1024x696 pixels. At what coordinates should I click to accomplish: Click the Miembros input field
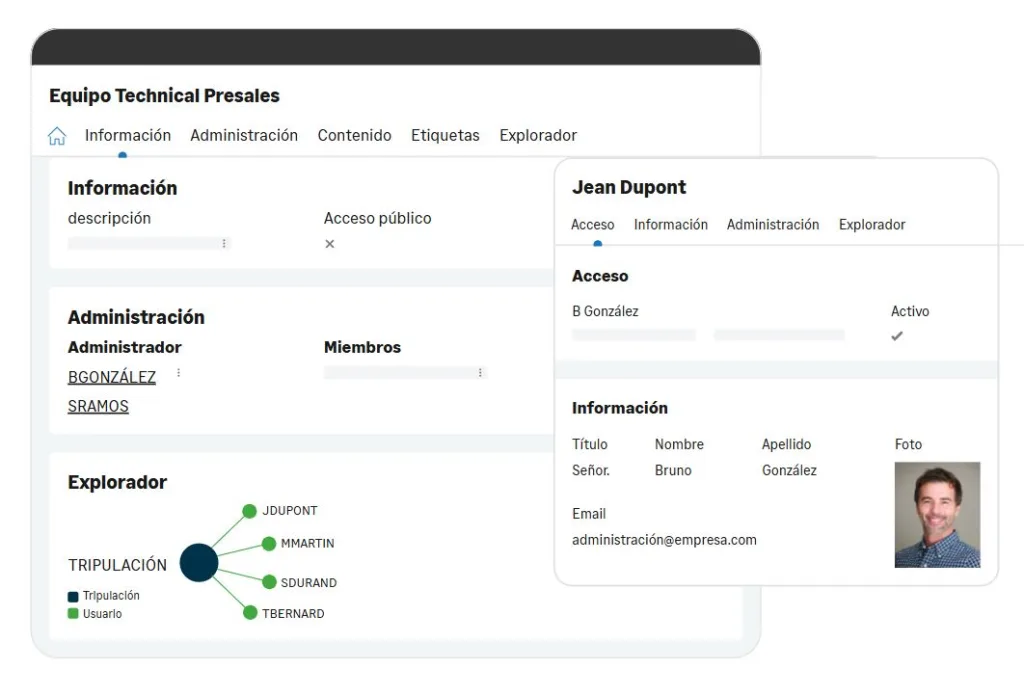click(406, 373)
